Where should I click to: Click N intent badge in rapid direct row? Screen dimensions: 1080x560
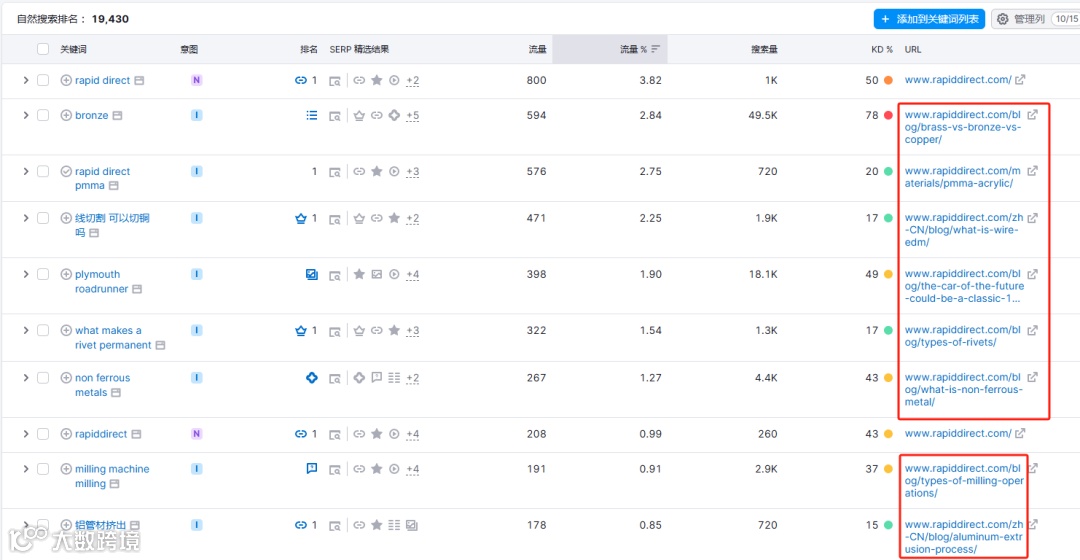tap(196, 80)
